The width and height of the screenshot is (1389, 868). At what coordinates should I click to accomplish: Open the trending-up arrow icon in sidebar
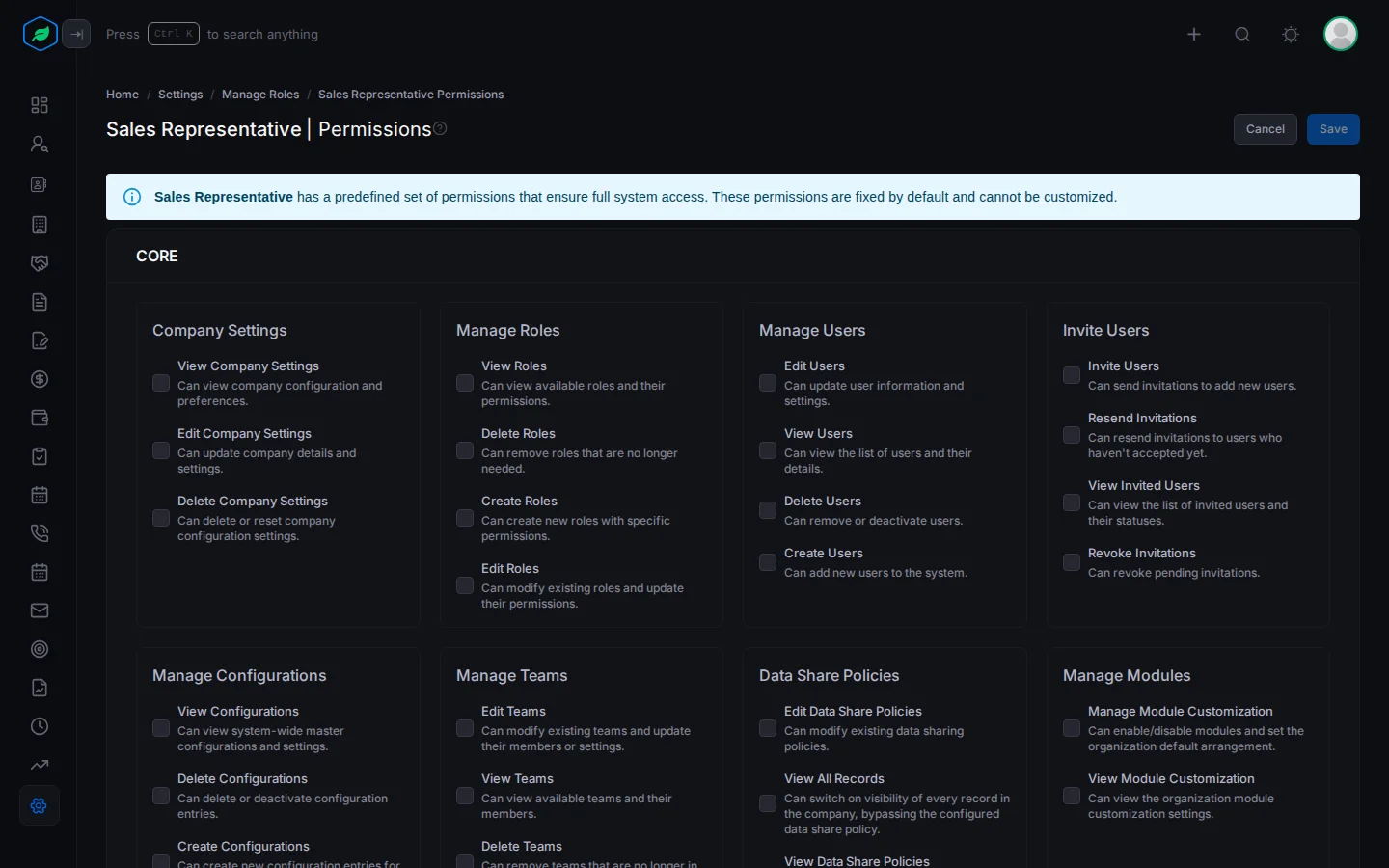tap(40, 765)
